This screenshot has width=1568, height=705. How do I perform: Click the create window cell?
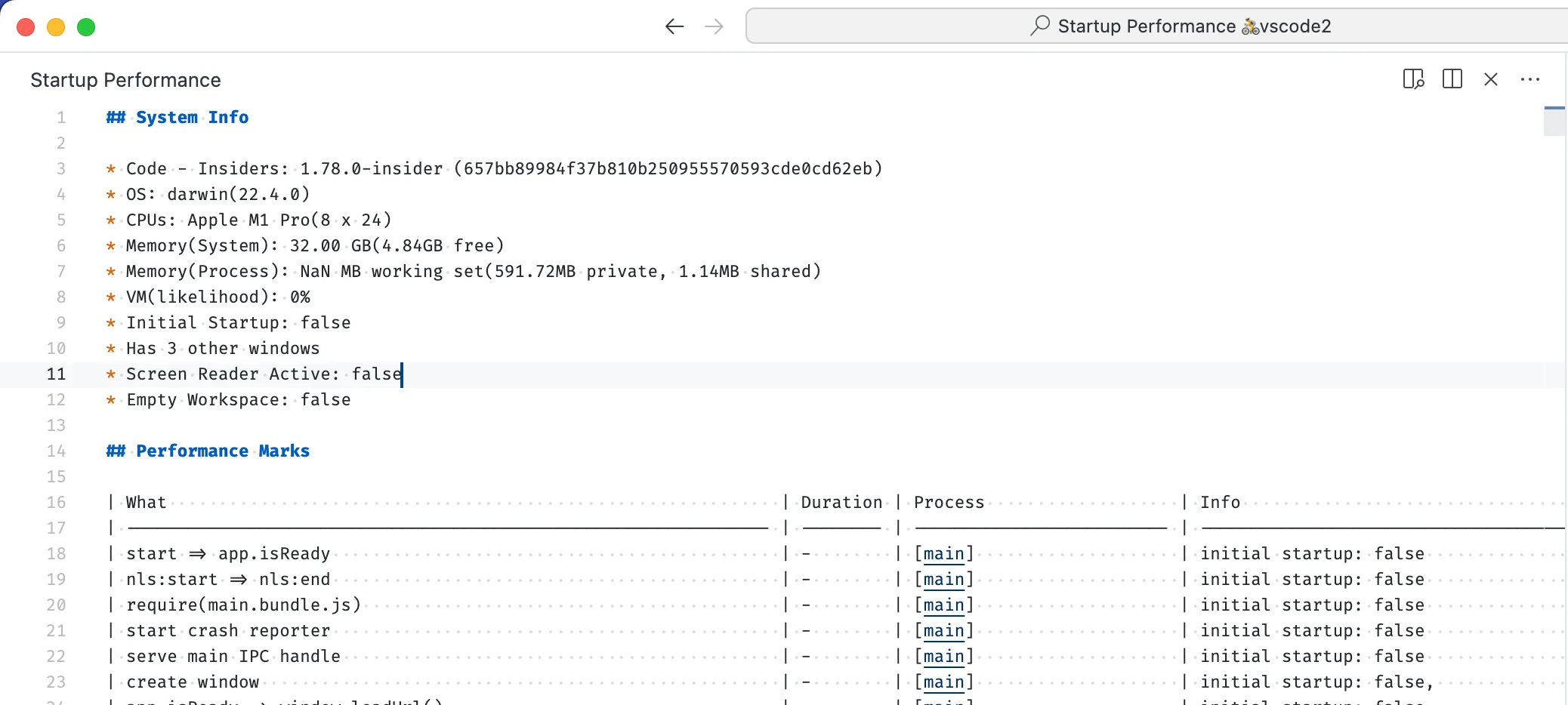193,682
